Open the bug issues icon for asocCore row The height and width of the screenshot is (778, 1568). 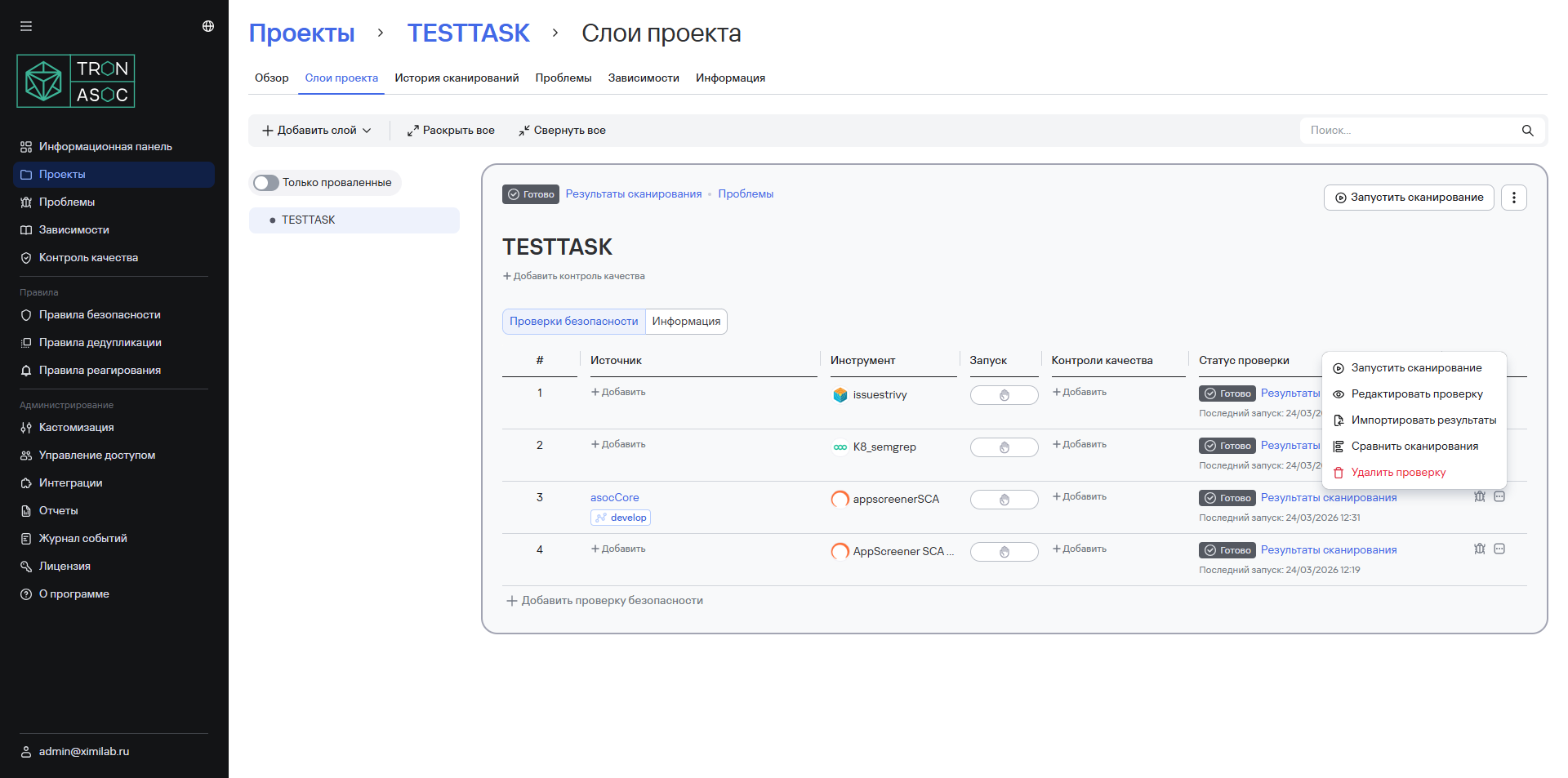pos(1479,496)
